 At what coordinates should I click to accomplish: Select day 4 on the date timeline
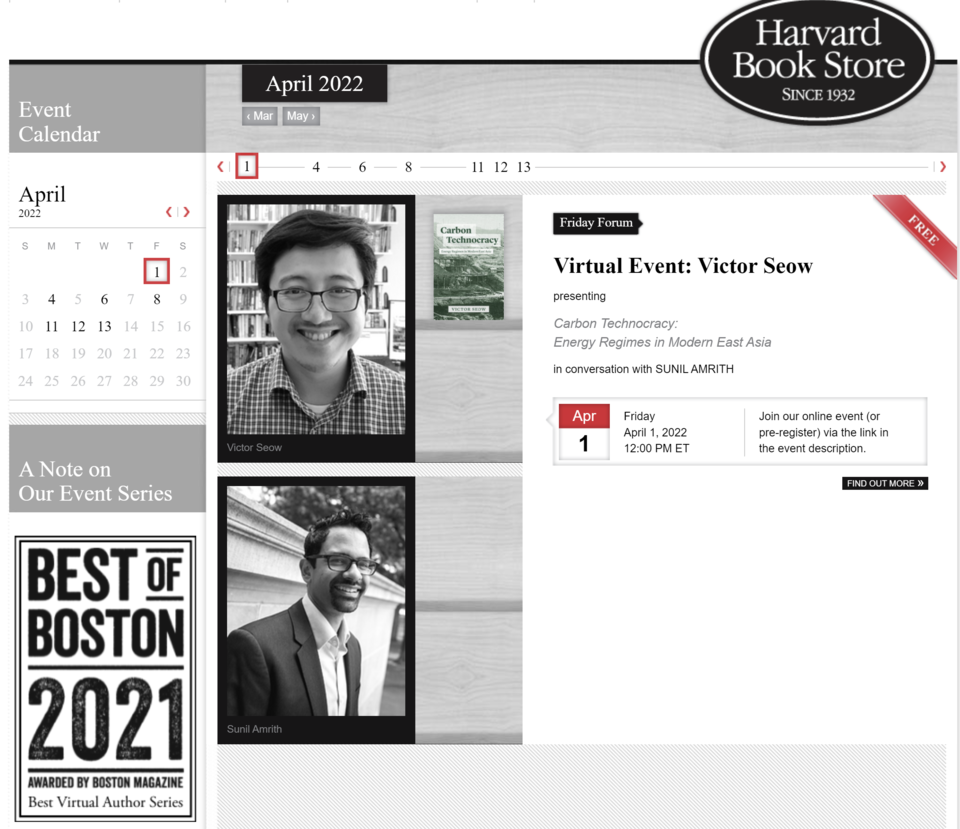pyautogui.click(x=316, y=167)
